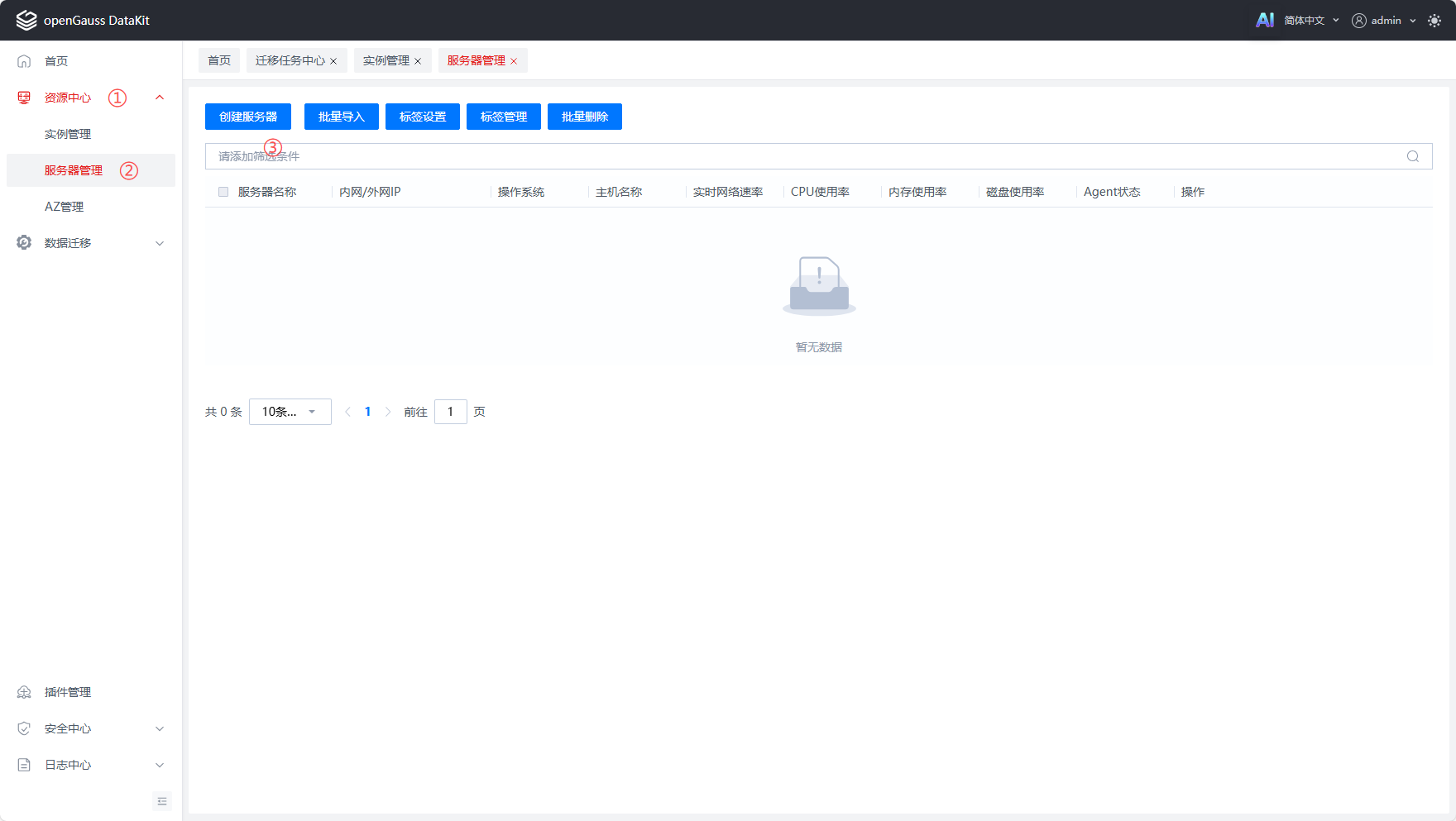Switch to the 迁移任务中心 tab

[290, 60]
